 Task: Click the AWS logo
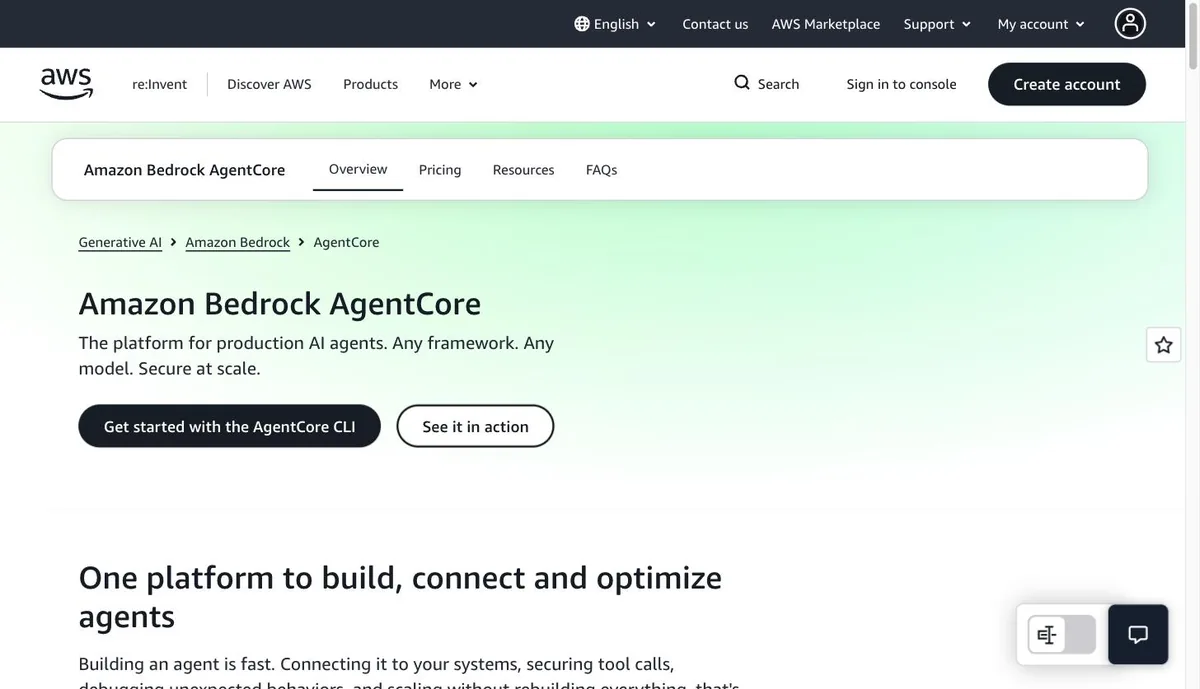pos(66,84)
